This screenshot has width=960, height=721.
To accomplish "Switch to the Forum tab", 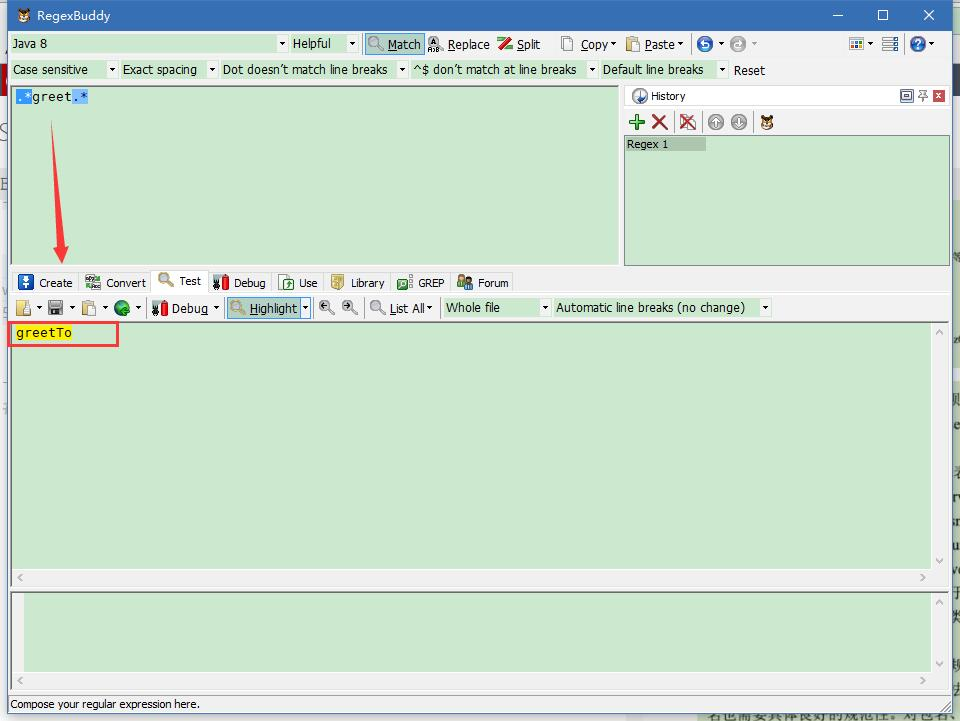I will point(483,282).
